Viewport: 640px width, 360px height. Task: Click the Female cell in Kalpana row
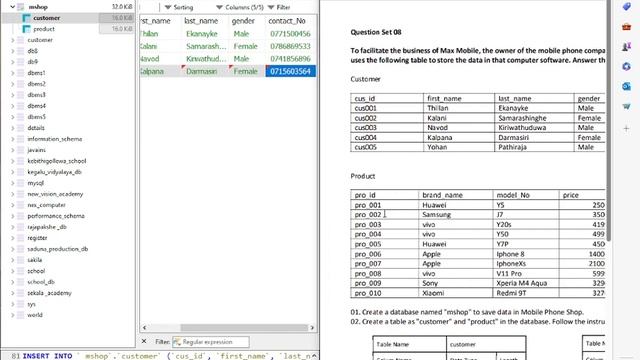click(x=247, y=71)
